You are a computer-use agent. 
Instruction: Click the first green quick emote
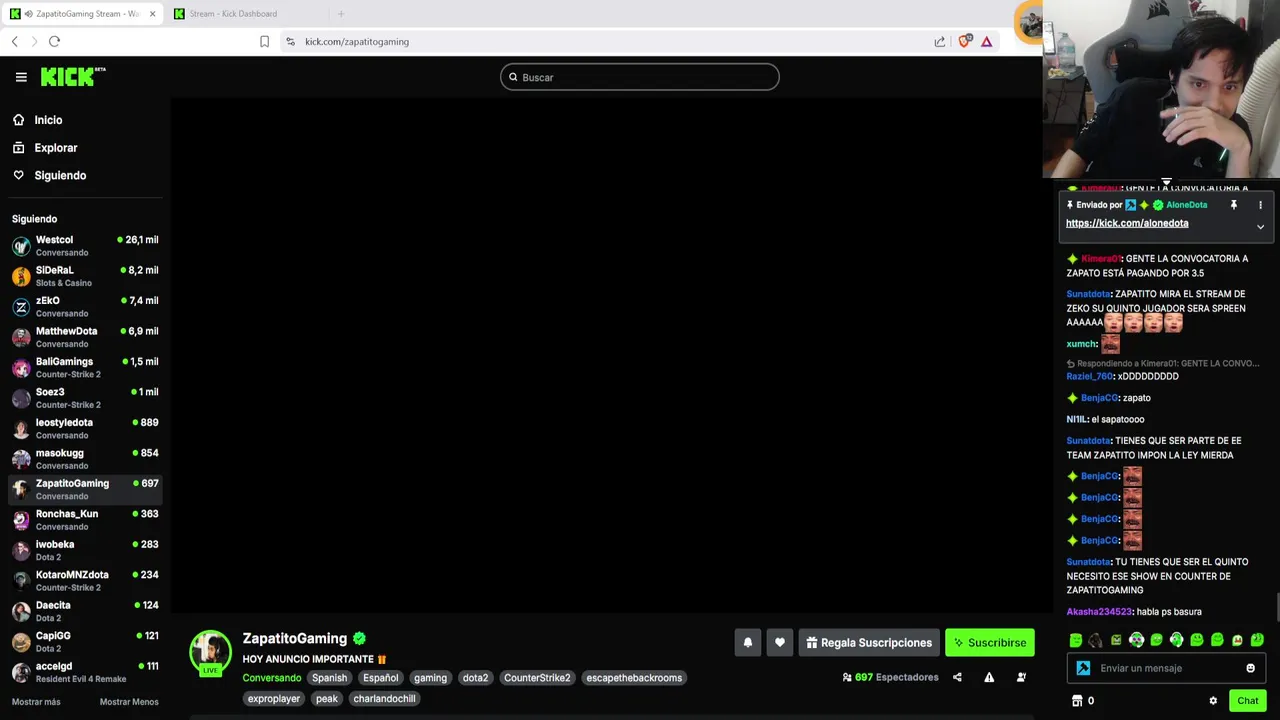(x=1076, y=640)
